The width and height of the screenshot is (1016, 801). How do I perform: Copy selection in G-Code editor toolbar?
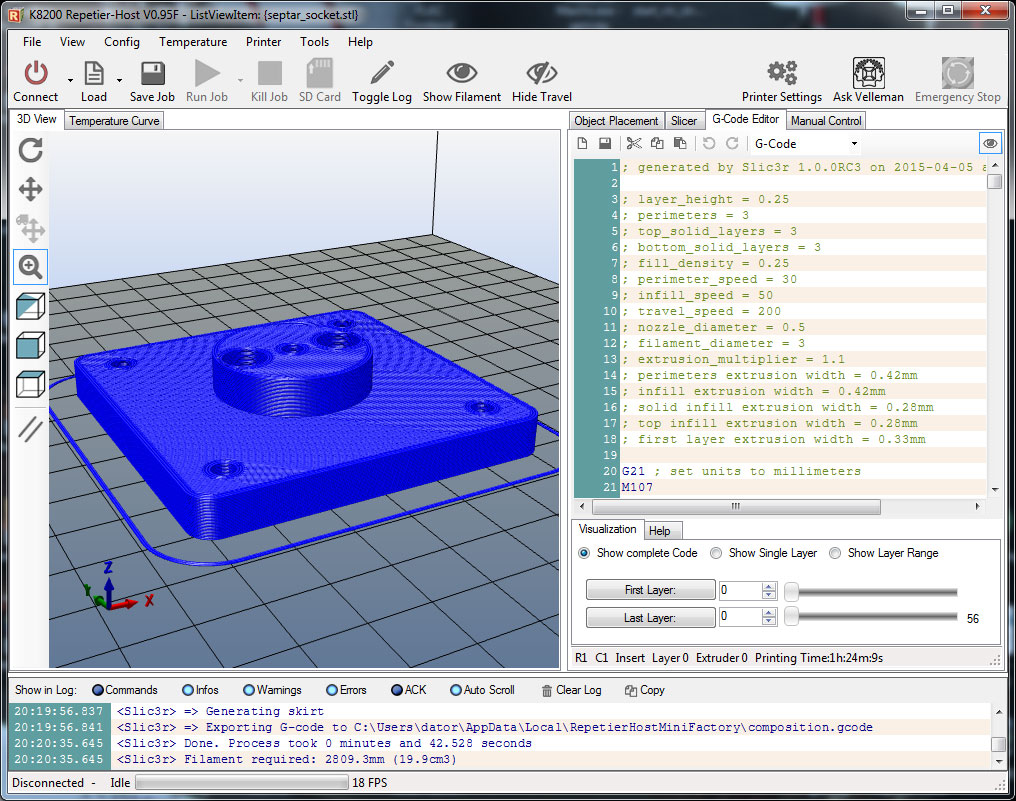(657, 143)
